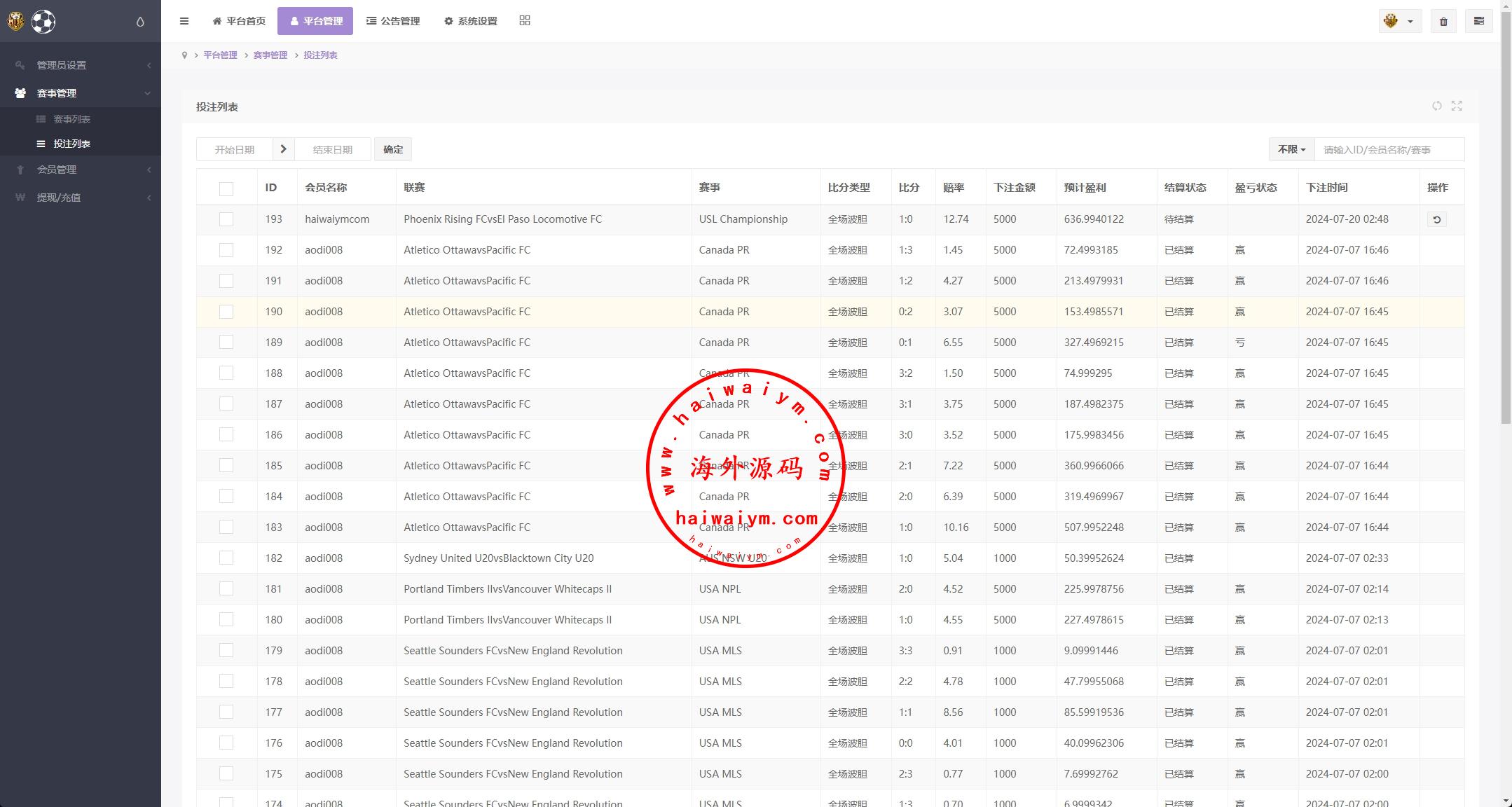Screen dimensions: 1512x807
Task: Click the refresh icon in 投注列表 panel
Action: [1437, 106]
